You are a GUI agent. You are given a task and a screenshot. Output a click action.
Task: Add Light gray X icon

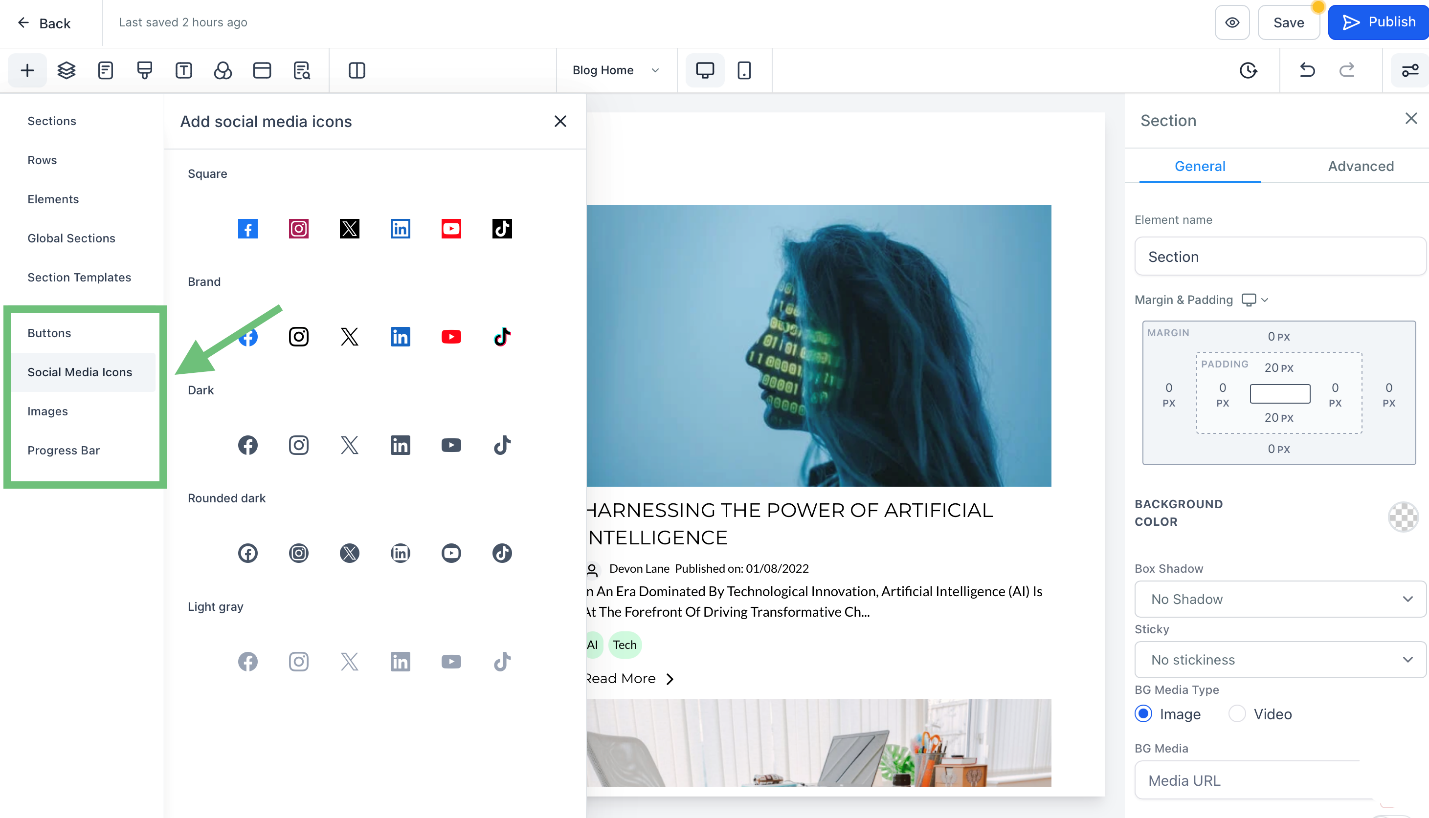pyautogui.click(x=349, y=661)
